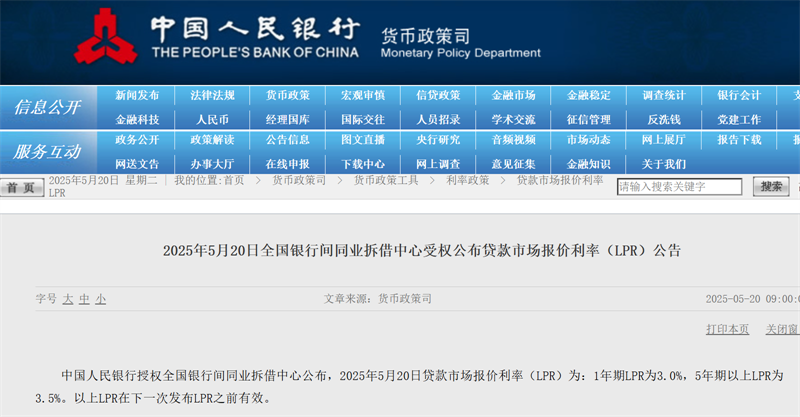
Task: Open 征信管理 section
Action: coord(589,120)
